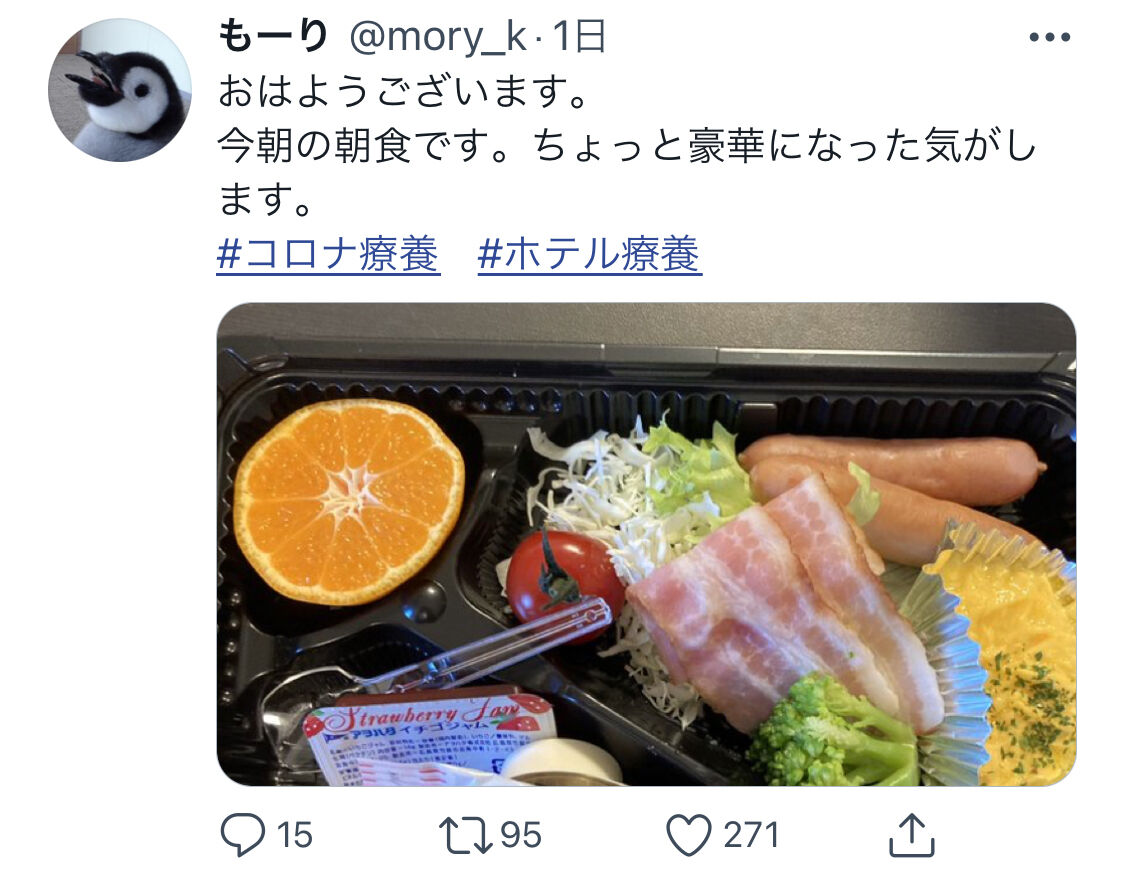Click the orange slice in photo
Image resolution: width=1125 pixels, height=888 pixels.
coord(349,501)
